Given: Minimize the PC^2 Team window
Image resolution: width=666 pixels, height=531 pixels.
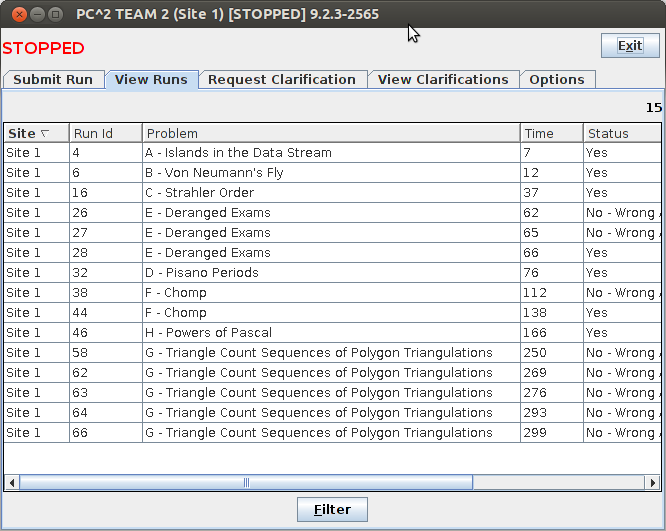Looking at the screenshot, I should (x=35, y=14).
